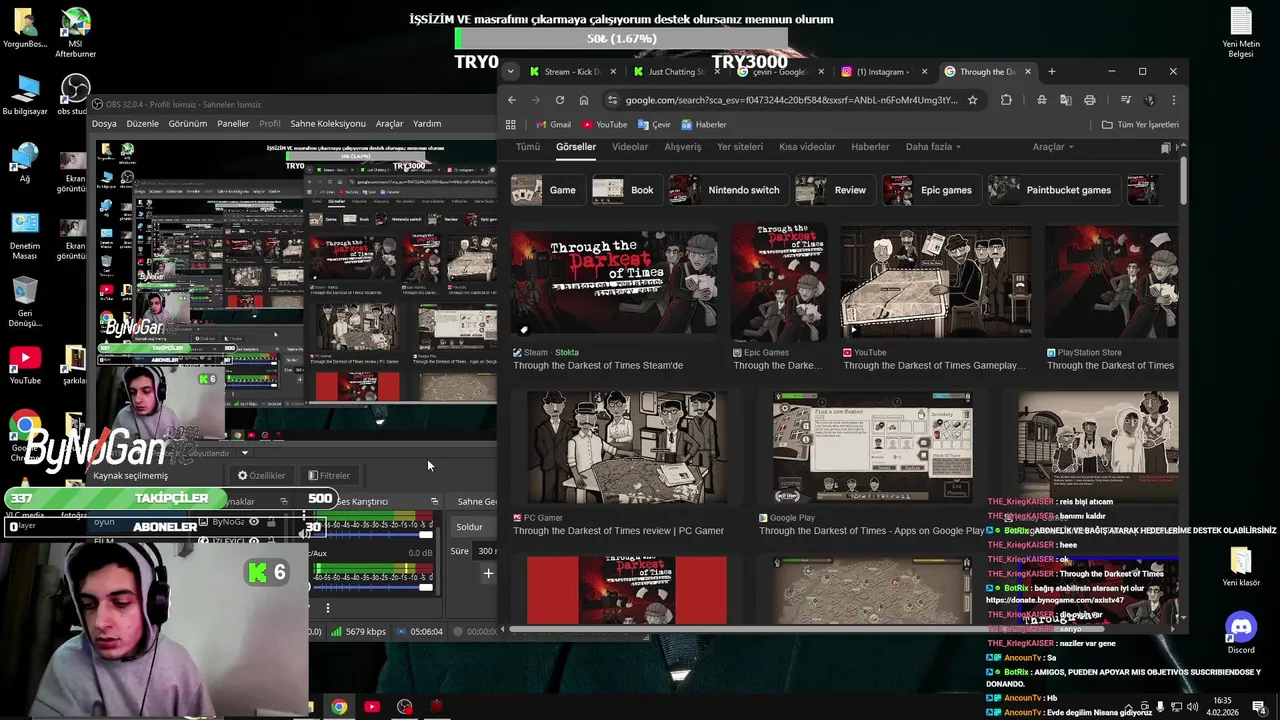This screenshot has height=720, width=1280.
Task: Click Chrome icon in Windows taskbar
Action: point(339,707)
